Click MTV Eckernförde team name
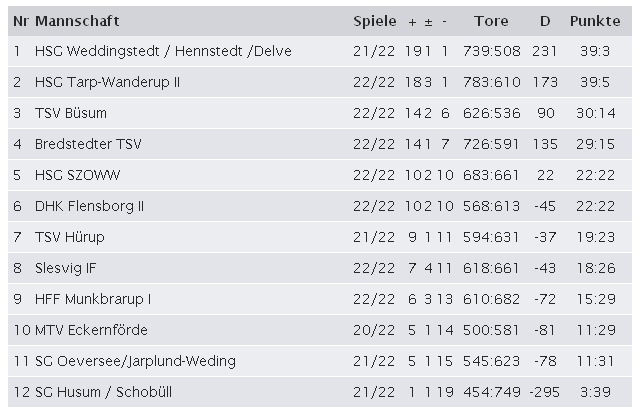This screenshot has height=415, width=641. [x=91, y=330]
